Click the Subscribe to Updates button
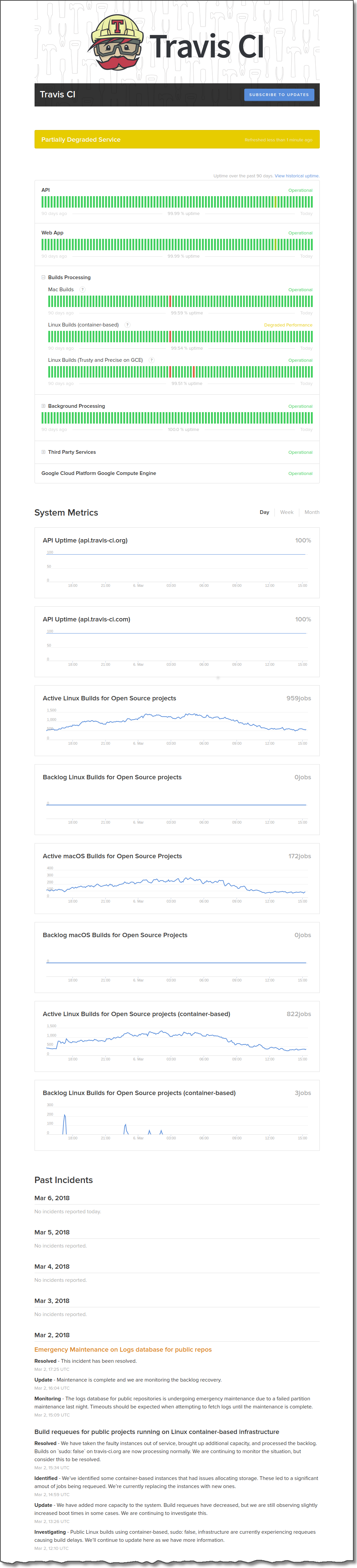The height and width of the screenshot is (1568, 357). pos(278,95)
